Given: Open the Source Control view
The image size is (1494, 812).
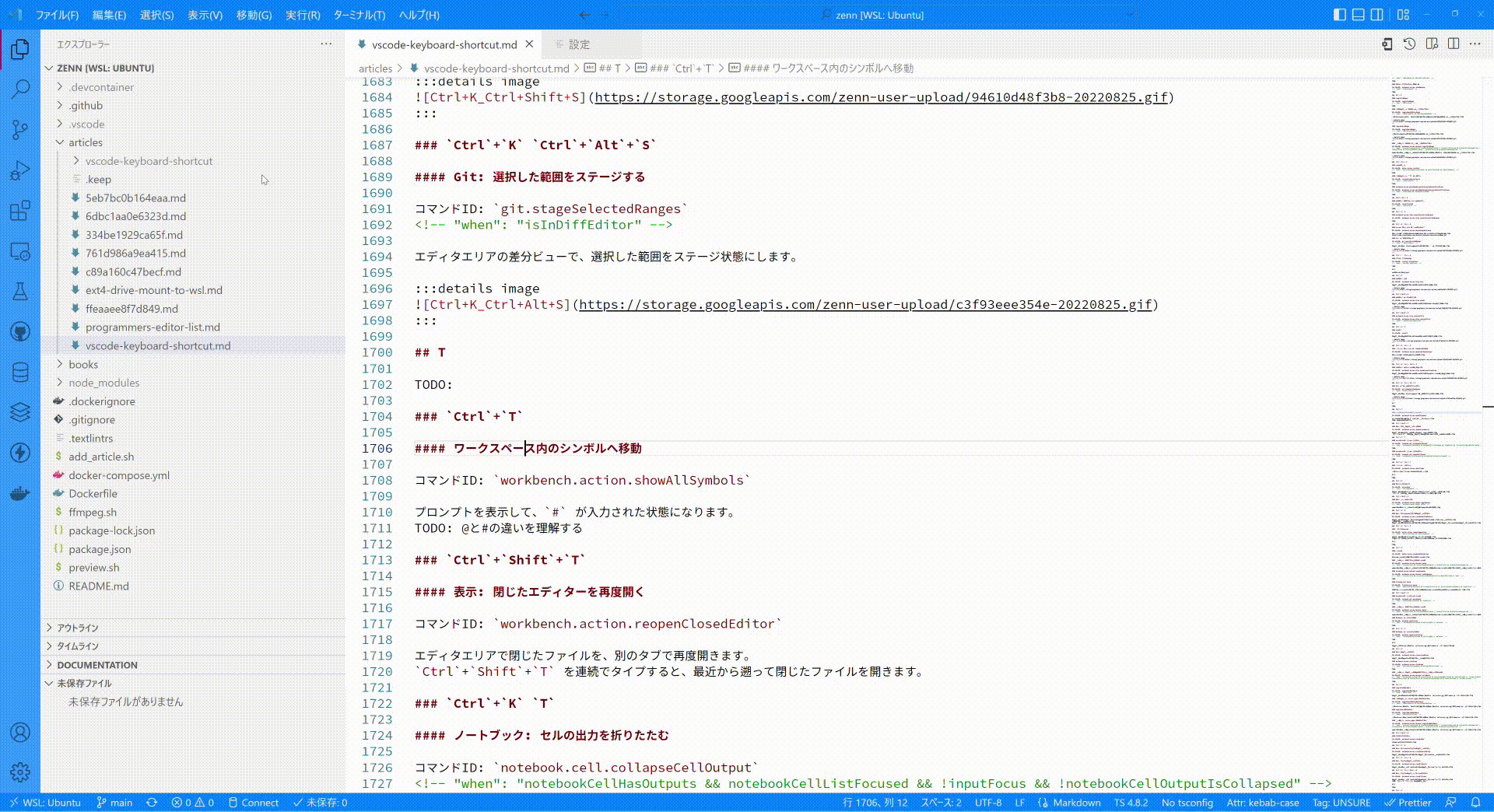Looking at the screenshot, I should tap(20, 130).
